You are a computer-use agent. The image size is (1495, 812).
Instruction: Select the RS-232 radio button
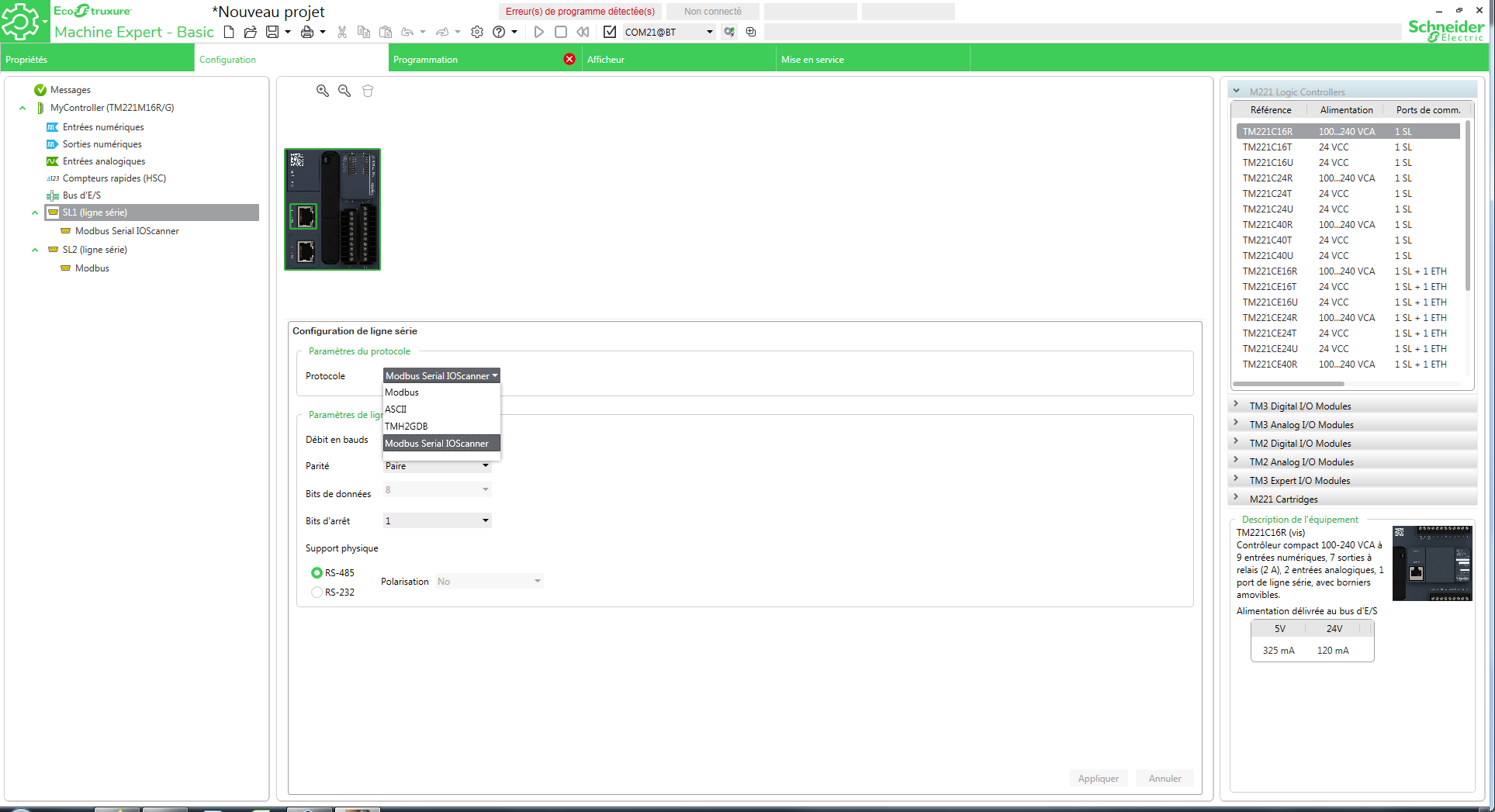317,593
